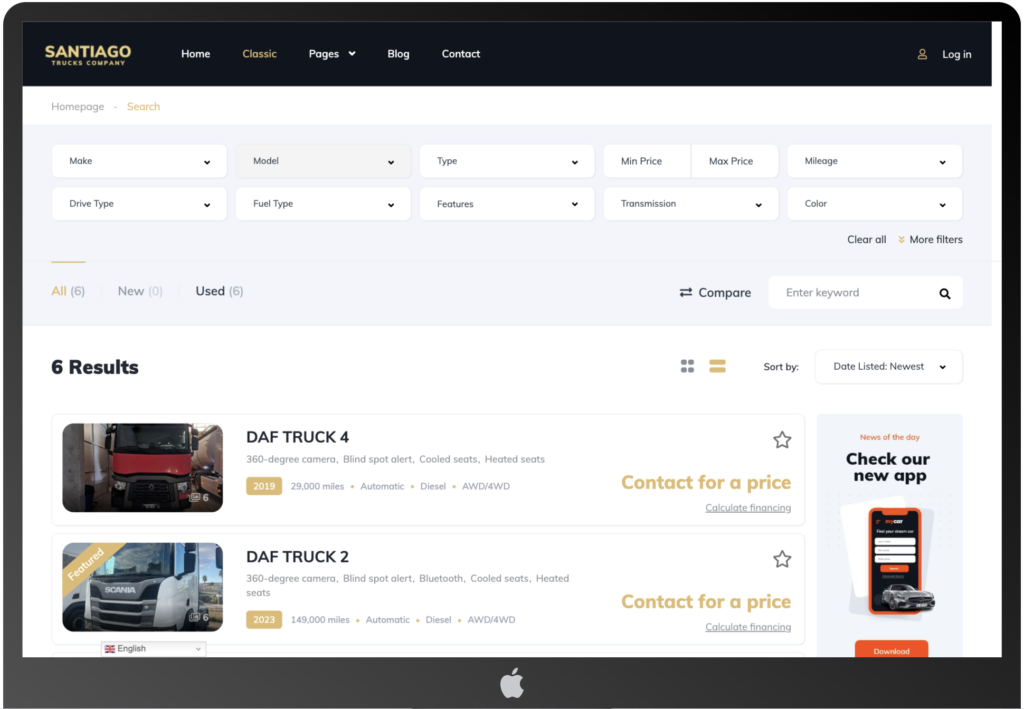This screenshot has height=709, width=1024.
Task: Switch to list view layout icon
Action: (717, 367)
